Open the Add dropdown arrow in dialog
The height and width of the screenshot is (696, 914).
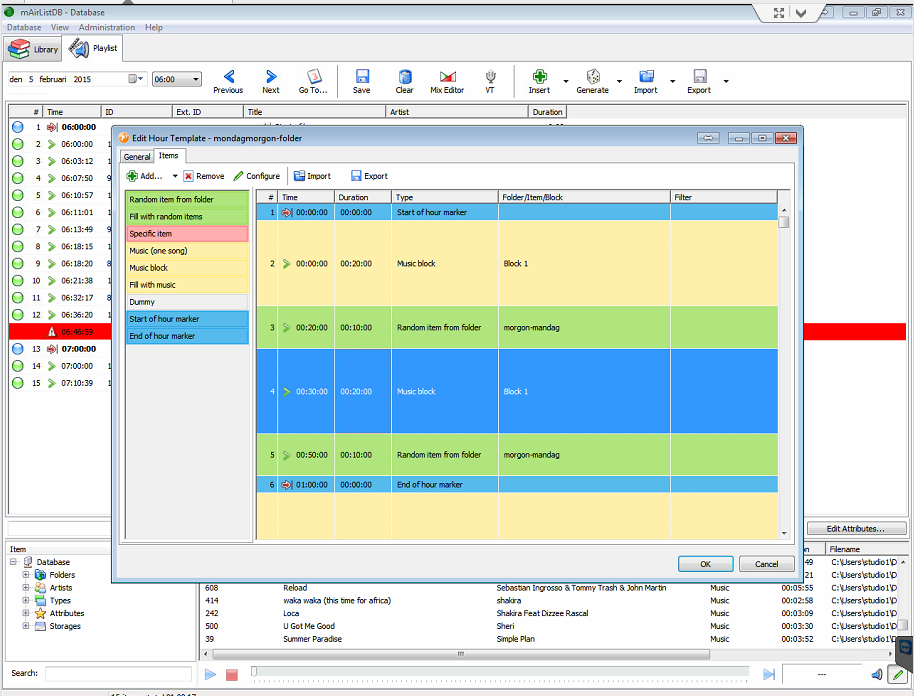point(175,176)
